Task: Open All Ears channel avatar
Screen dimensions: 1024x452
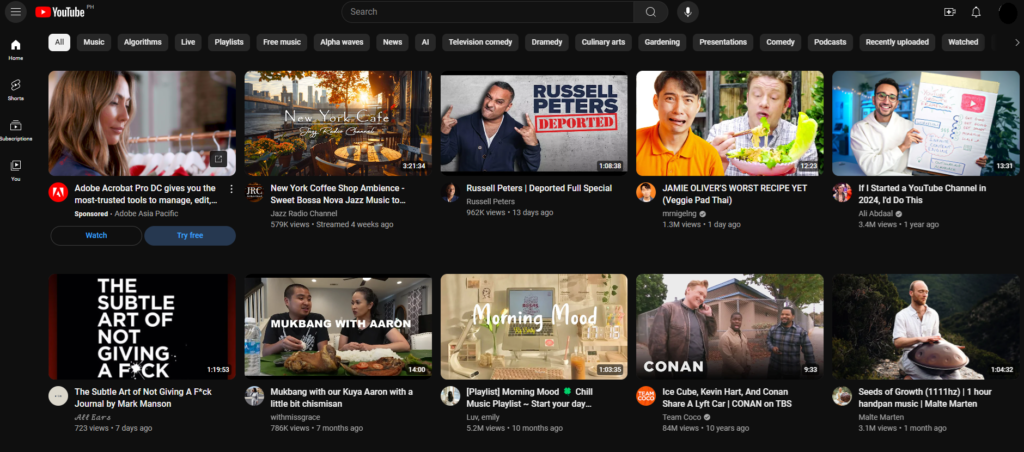Action: click(x=58, y=396)
